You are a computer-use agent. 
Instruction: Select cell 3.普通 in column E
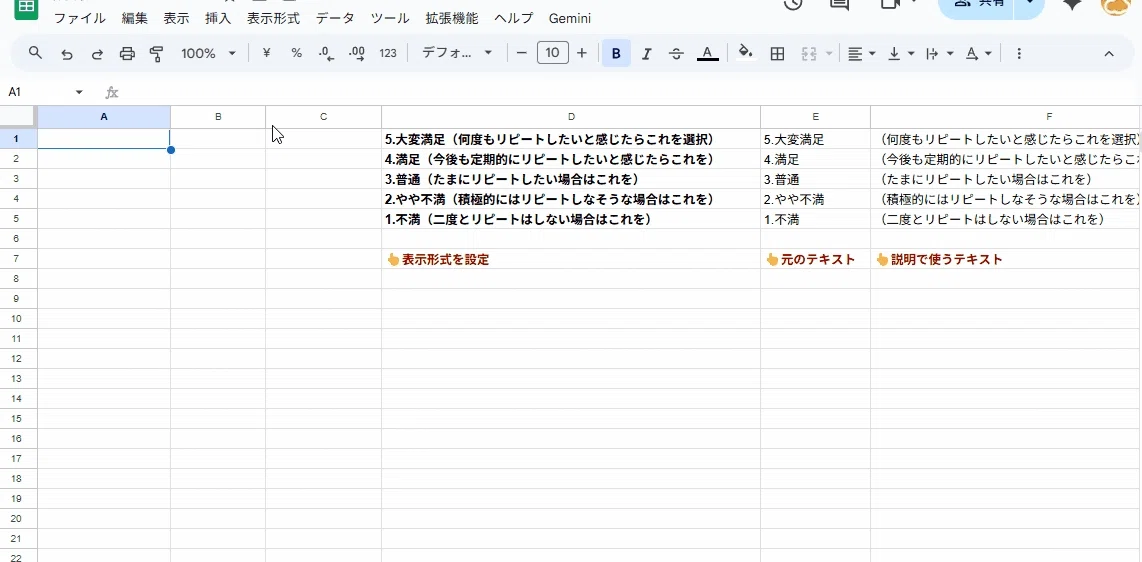pos(815,179)
